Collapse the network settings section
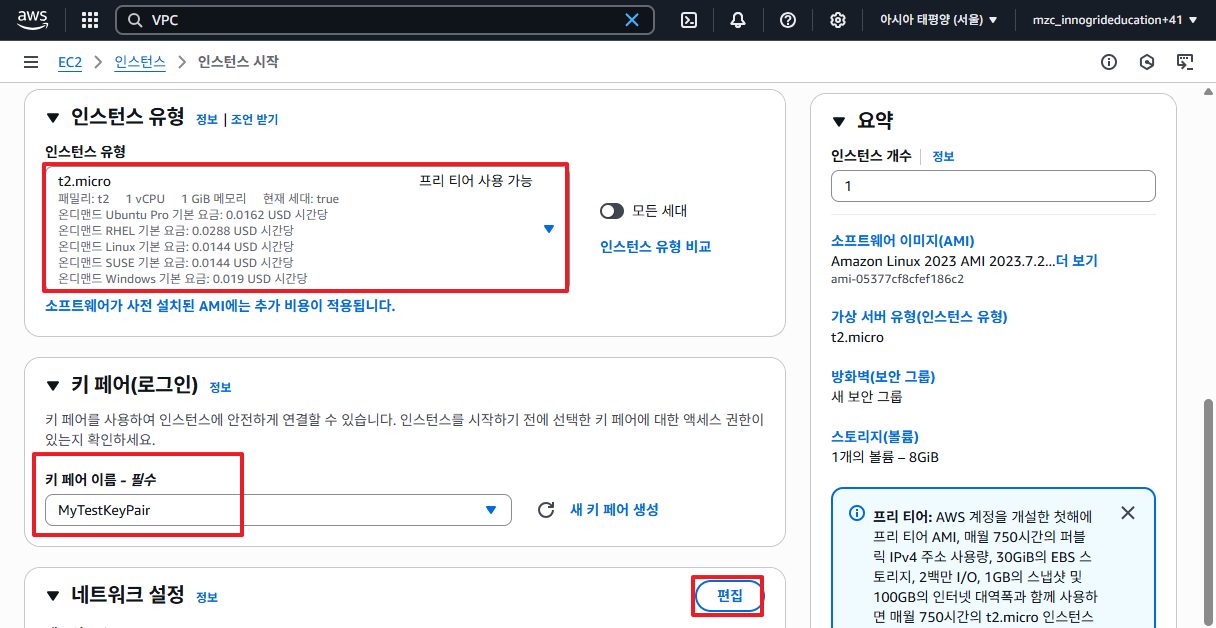1216x628 pixels. [x=53, y=596]
